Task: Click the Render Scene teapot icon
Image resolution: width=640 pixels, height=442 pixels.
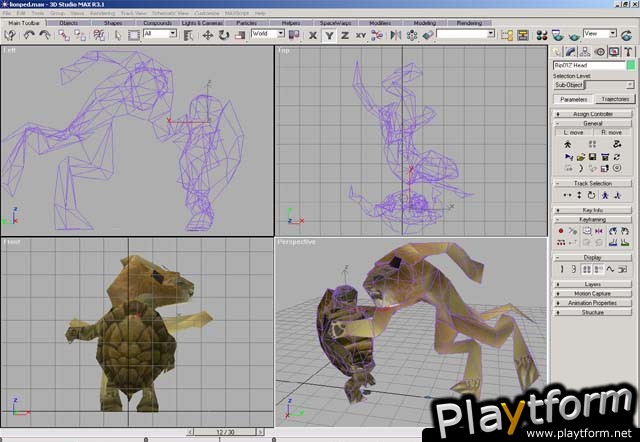Action: 558,36
